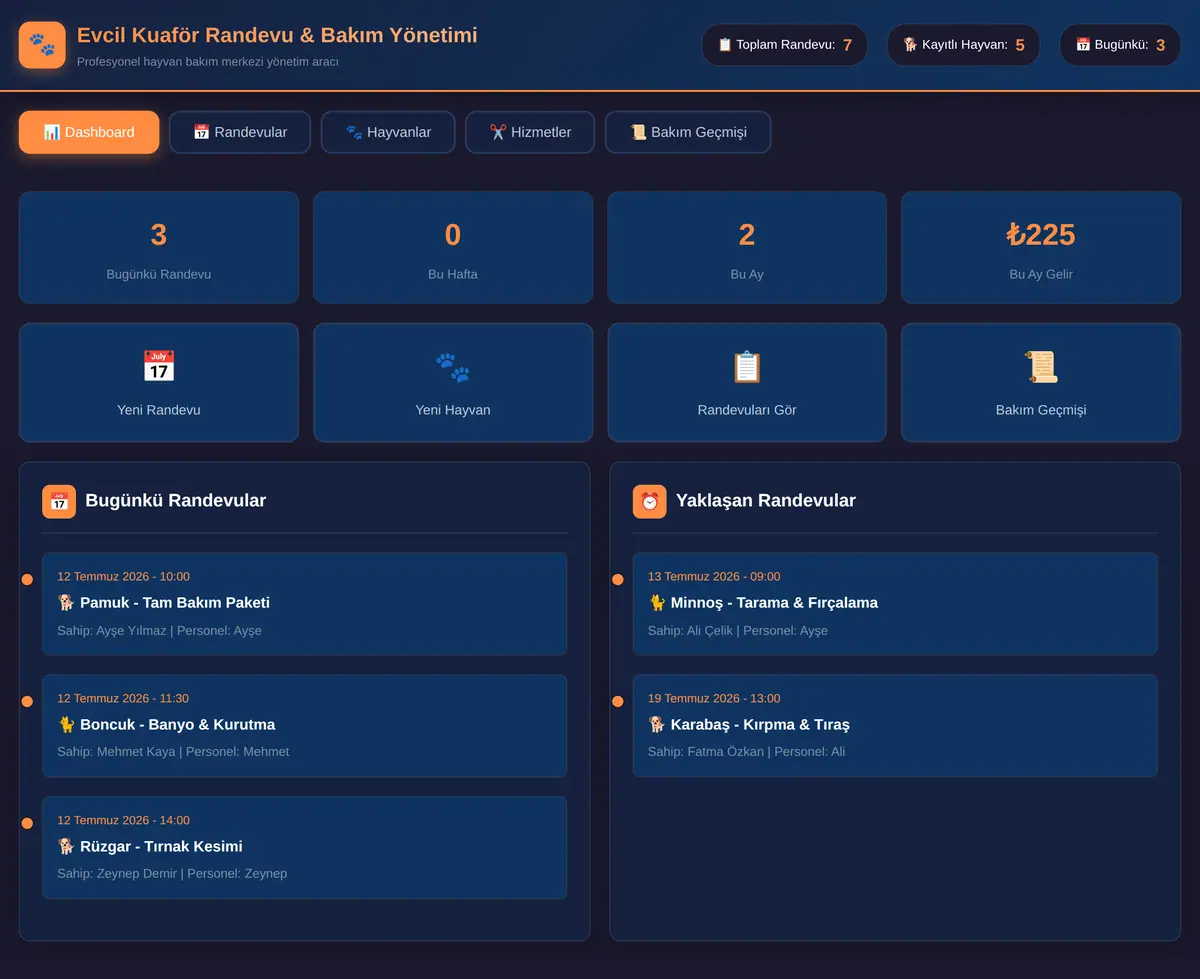
Task: Click the scroll icon on Bakım Geçmişi card
Action: 1041,366
